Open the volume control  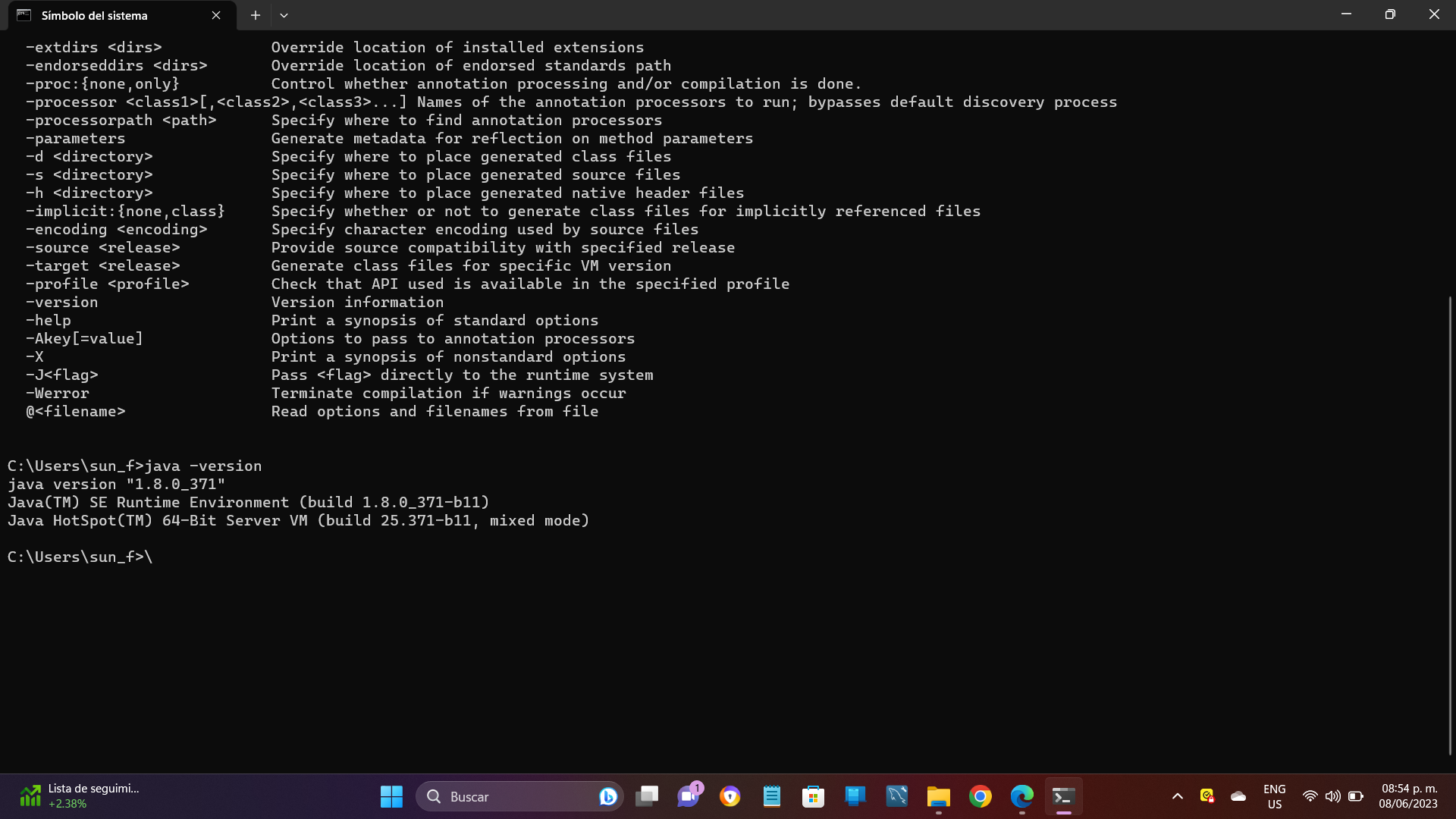1332,796
